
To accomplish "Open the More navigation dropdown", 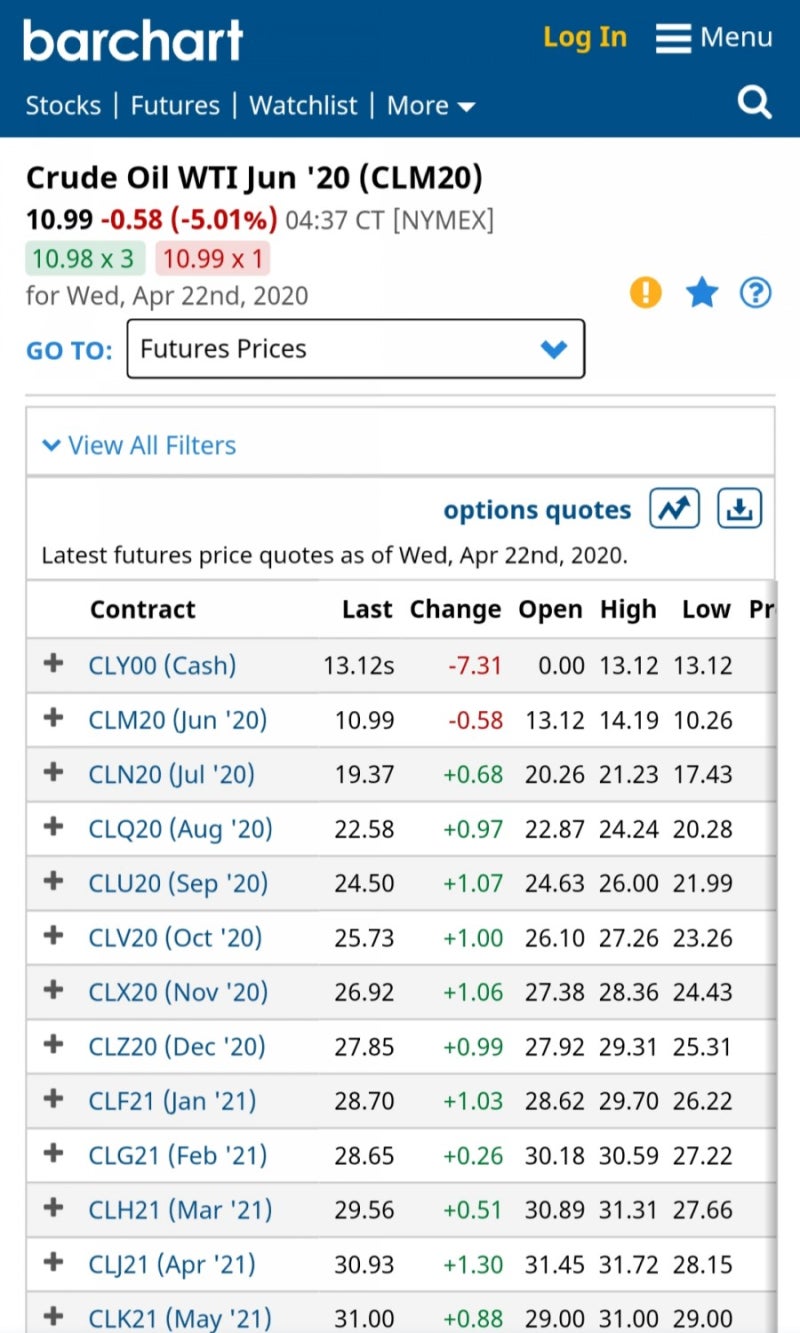I will click(431, 105).
